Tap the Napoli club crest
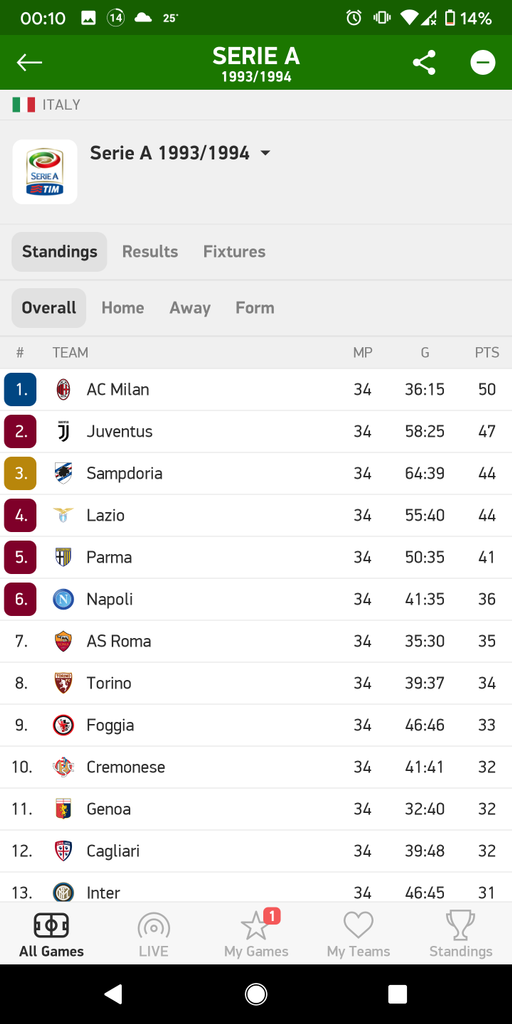The height and width of the screenshot is (1024, 512). 63,600
